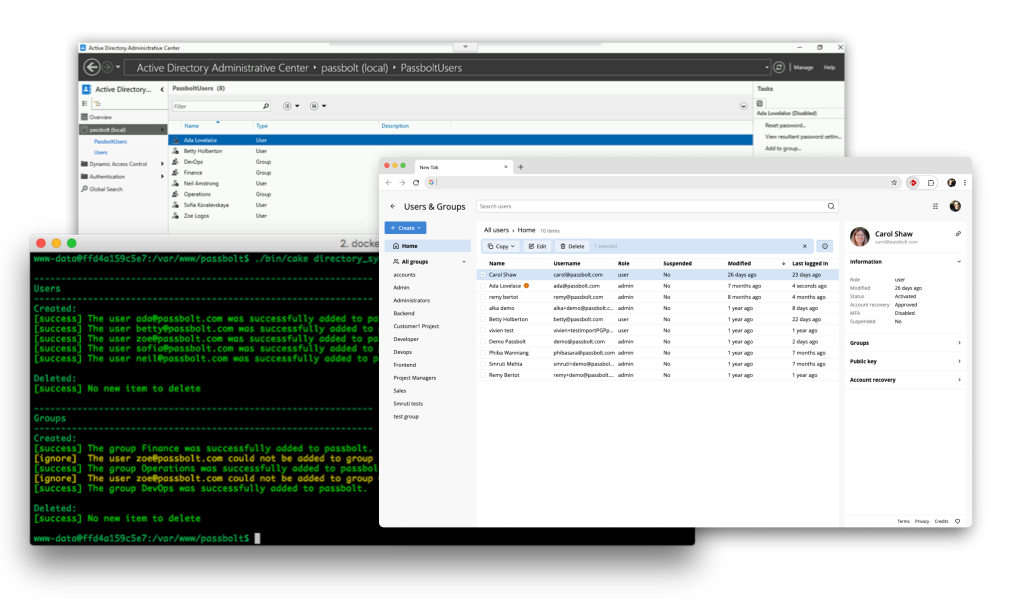Screen dimensions: 1014x609
Task: Open the Help menu in Active Directory
Action: coord(829,67)
